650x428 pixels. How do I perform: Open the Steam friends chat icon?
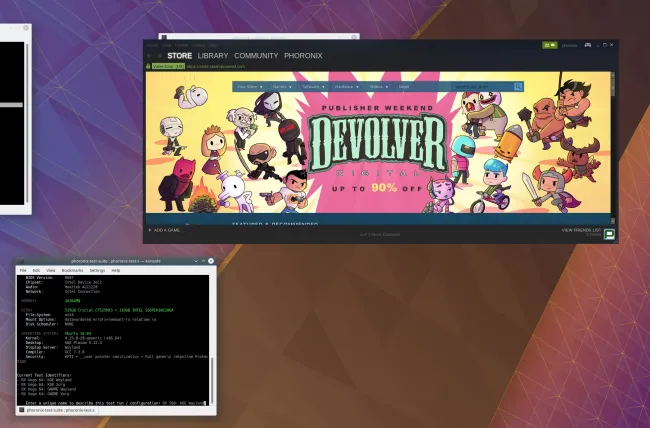pyautogui.click(x=609, y=234)
